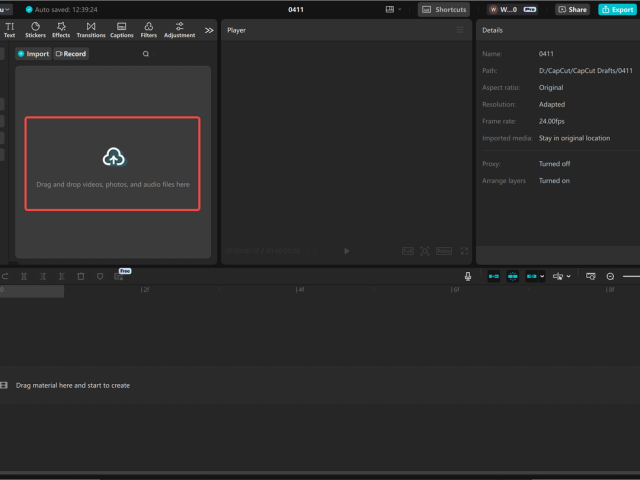Click the Shortcuts button

tap(444, 9)
